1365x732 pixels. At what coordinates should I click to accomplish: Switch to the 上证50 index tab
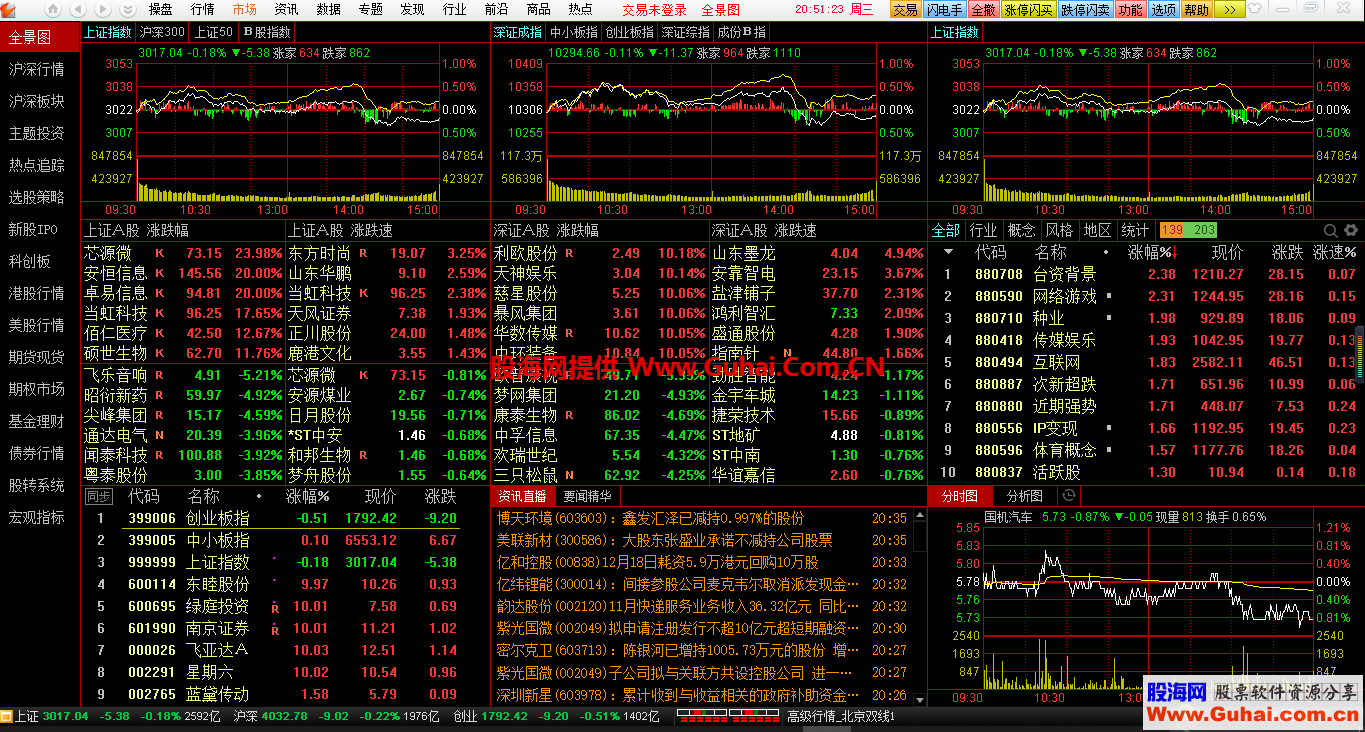pos(214,31)
